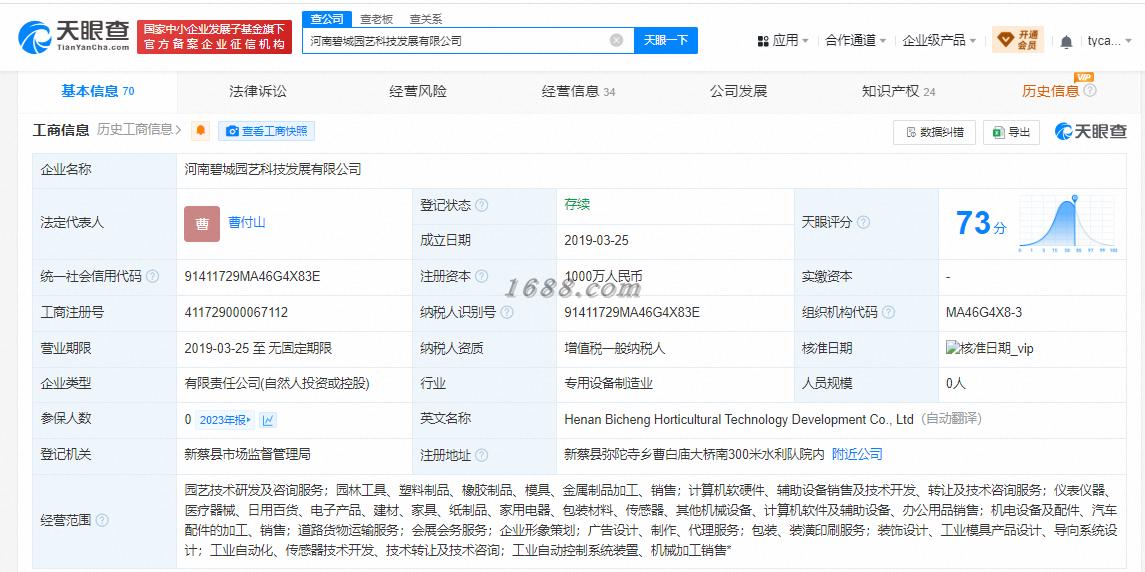This screenshot has width=1145, height=572.
Task: Click the 天眼一下 search button
Action: click(665, 40)
